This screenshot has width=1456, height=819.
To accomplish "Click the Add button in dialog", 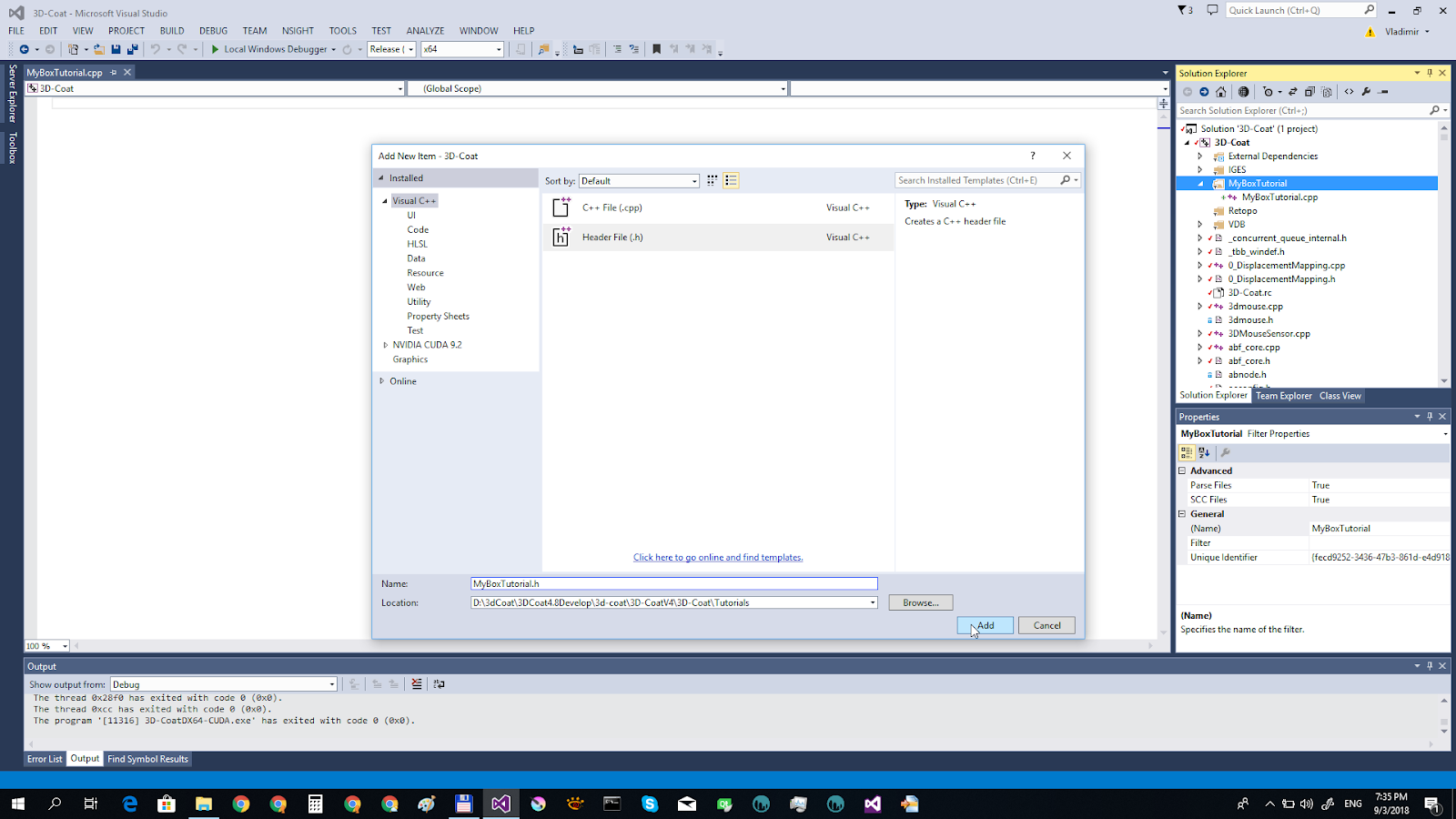I will [985, 625].
